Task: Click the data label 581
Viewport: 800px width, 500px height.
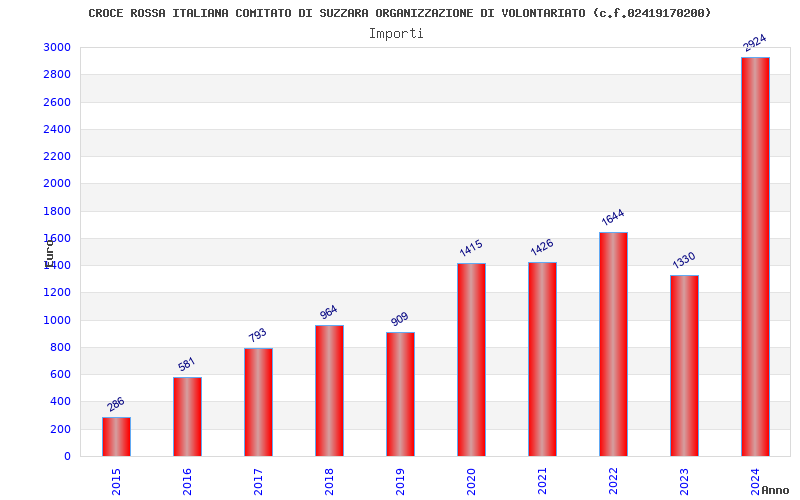Action: (x=187, y=364)
